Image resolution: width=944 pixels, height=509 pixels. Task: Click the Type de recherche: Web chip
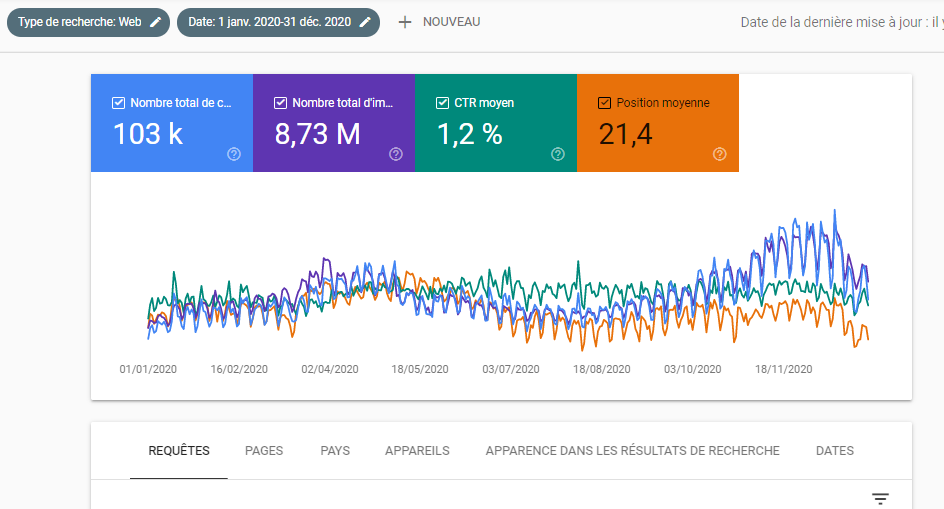pyautogui.click(x=88, y=22)
